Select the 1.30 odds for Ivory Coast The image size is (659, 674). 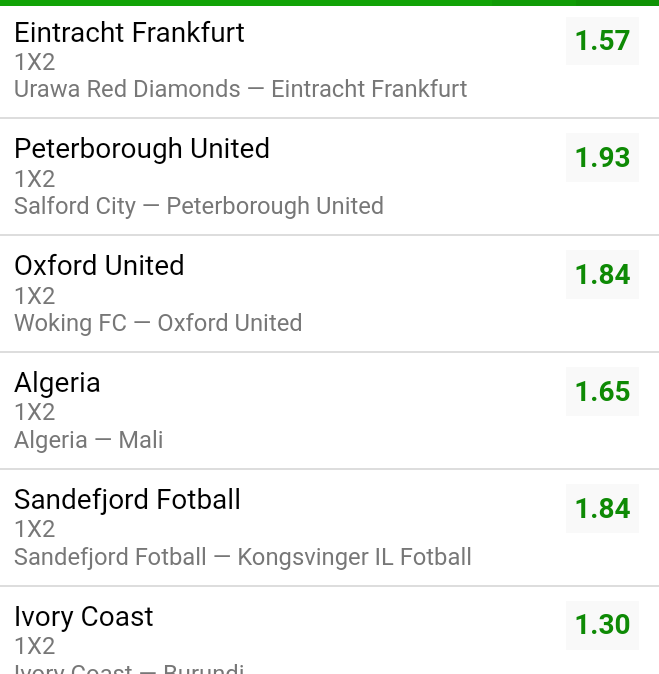(x=602, y=625)
